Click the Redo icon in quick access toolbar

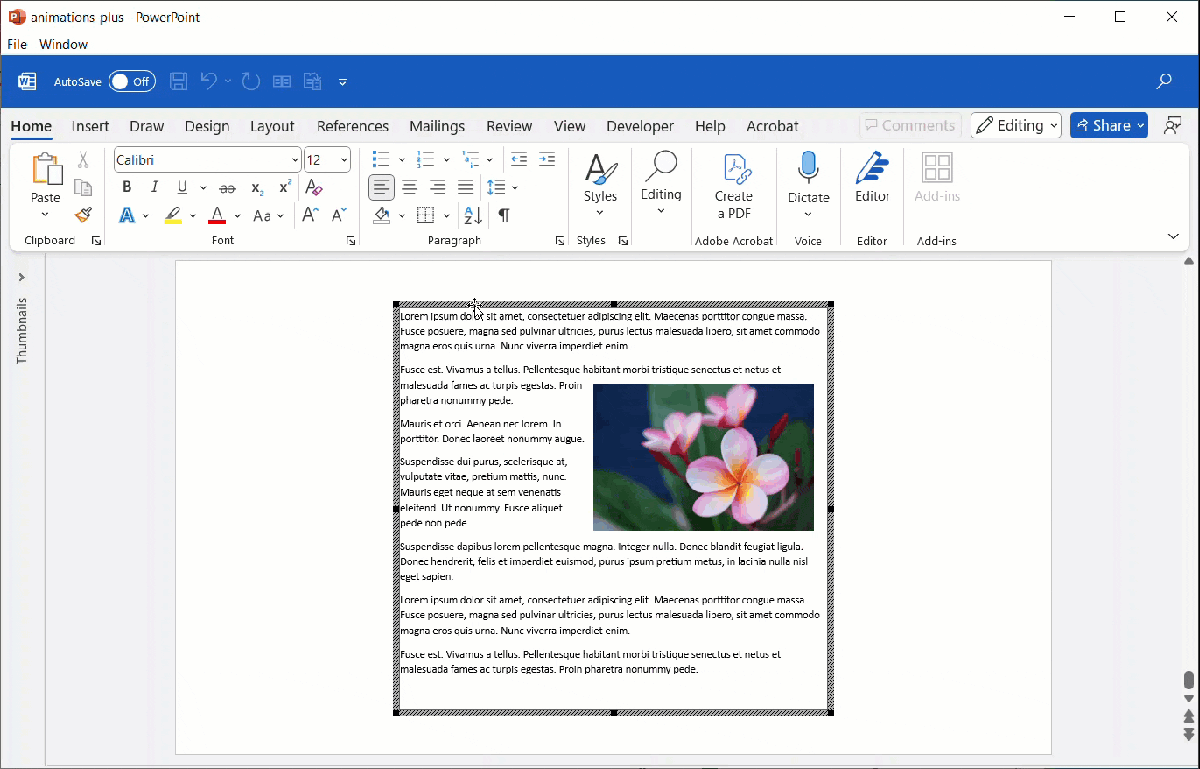pyautogui.click(x=251, y=82)
